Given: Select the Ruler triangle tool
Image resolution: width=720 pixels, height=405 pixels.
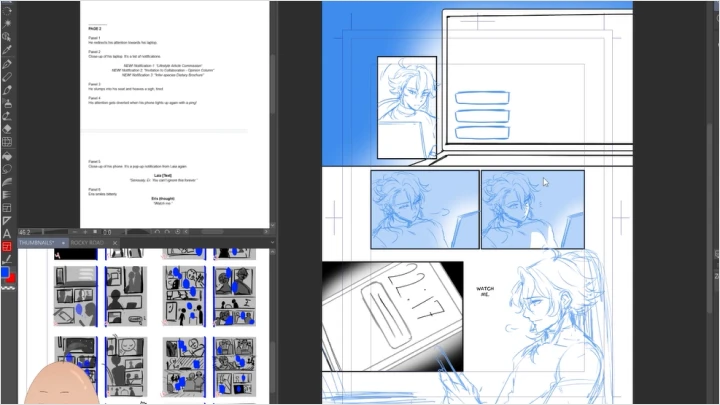Looking at the screenshot, I should point(7,221).
